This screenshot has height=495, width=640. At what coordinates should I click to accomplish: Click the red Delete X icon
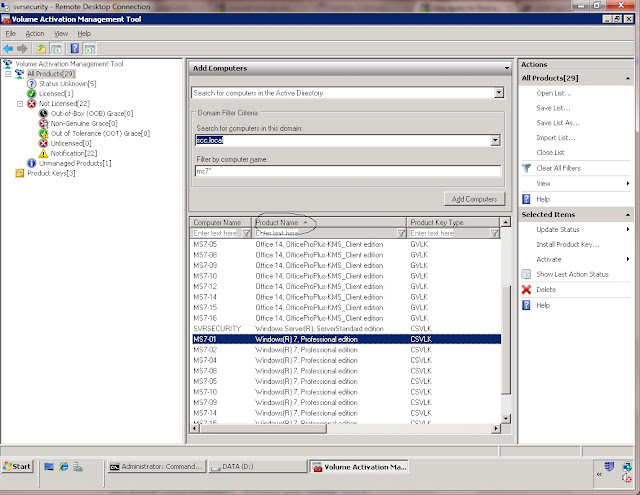point(527,289)
